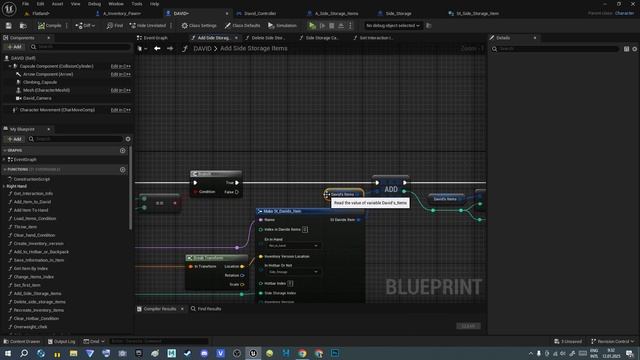This screenshot has width=640, height=360.
Task: Go back in graph navigation
Action: (x=157, y=49)
